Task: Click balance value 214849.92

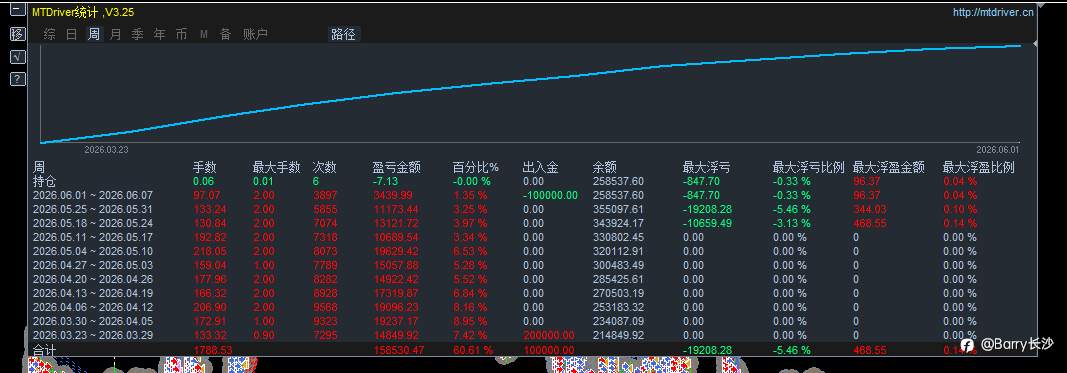Action: click(x=618, y=336)
